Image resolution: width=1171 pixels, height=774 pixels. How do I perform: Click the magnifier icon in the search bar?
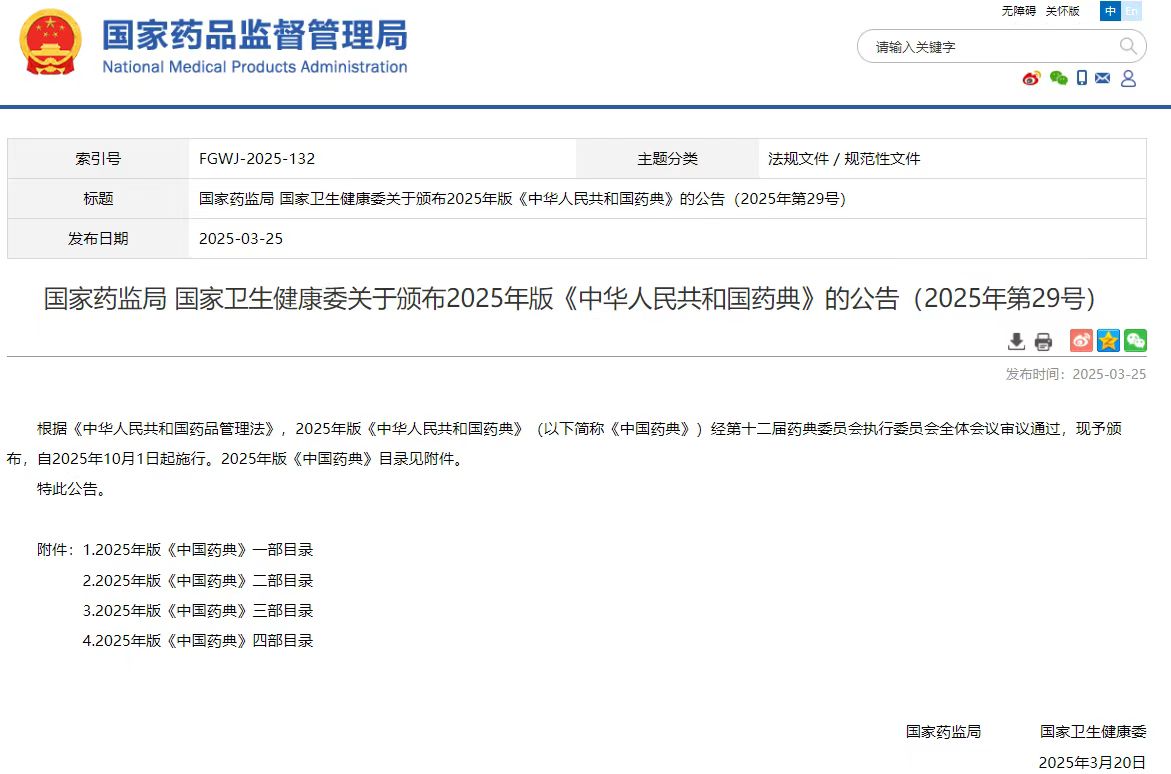(x=1127, y=46)
